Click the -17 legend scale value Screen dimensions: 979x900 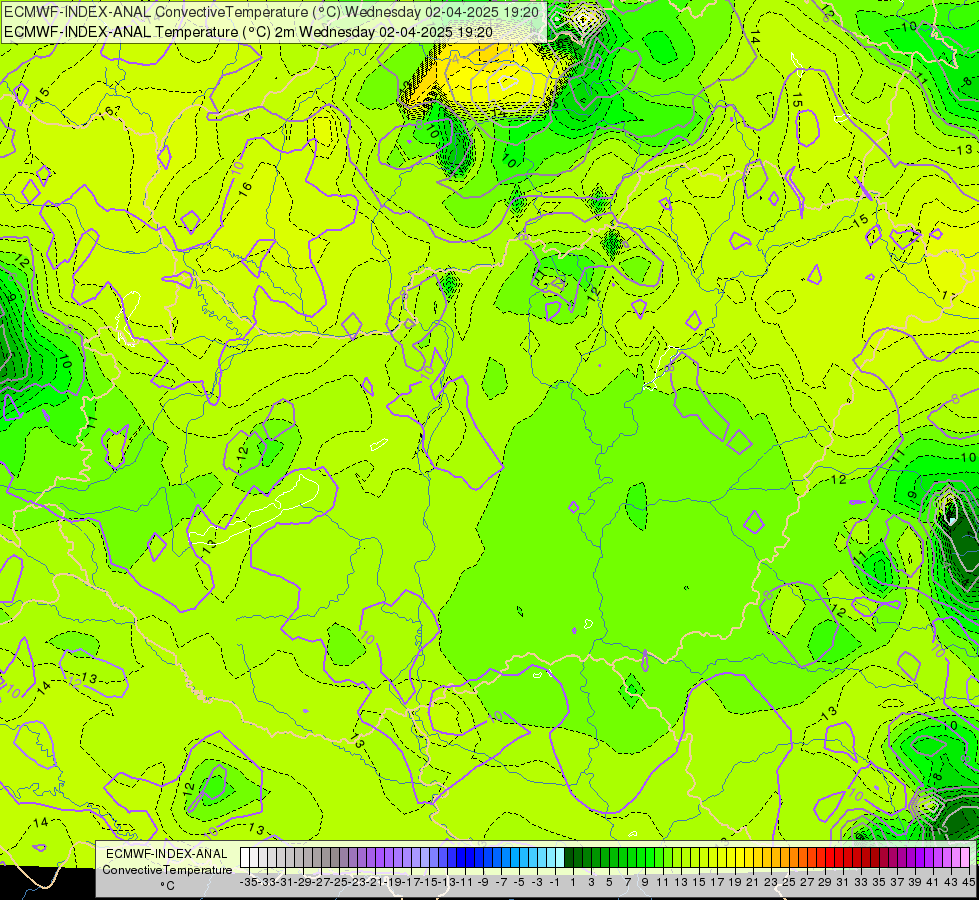tap(411, 882)
